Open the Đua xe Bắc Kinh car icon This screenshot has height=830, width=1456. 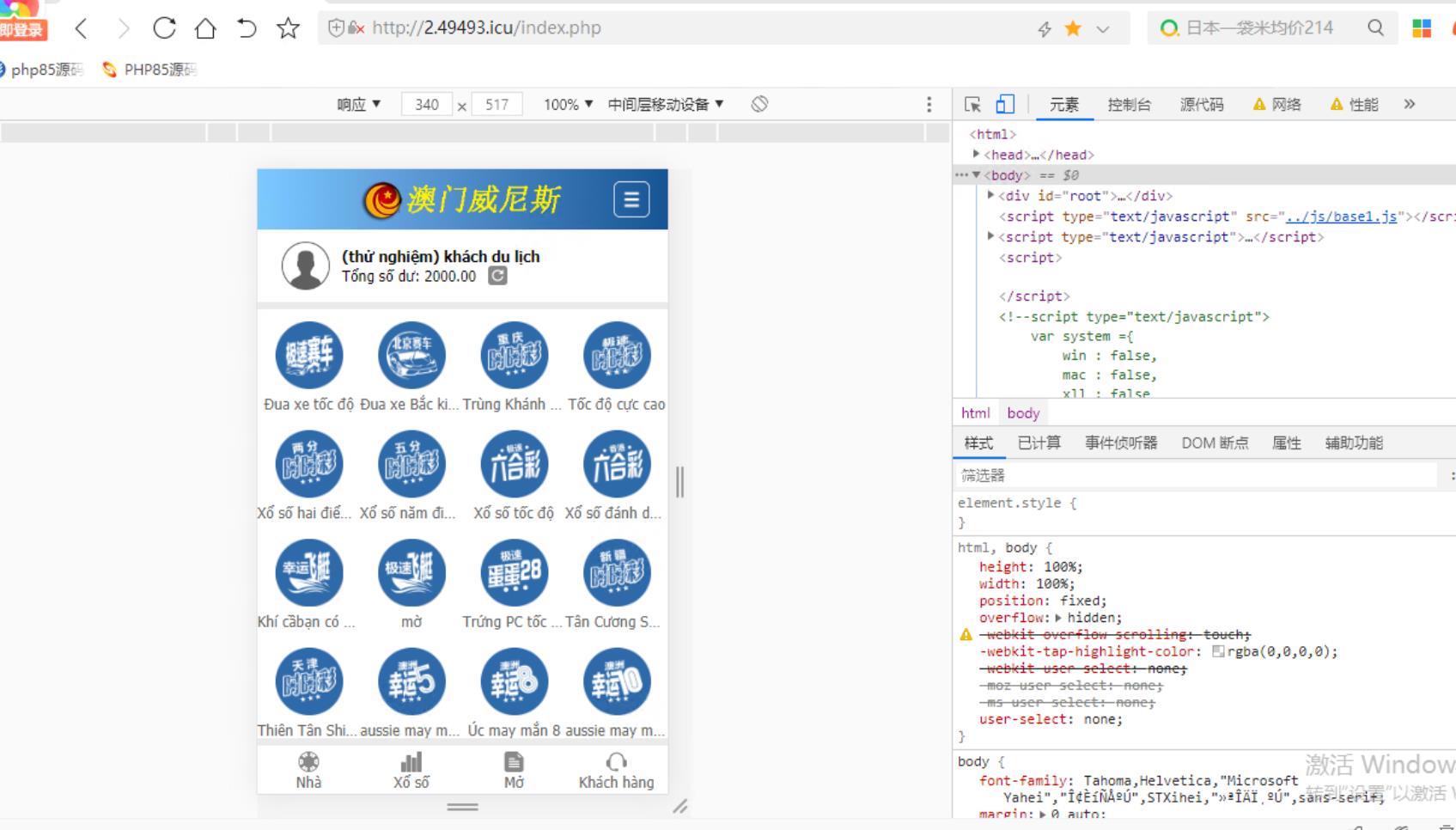click(x=411, y=355)
